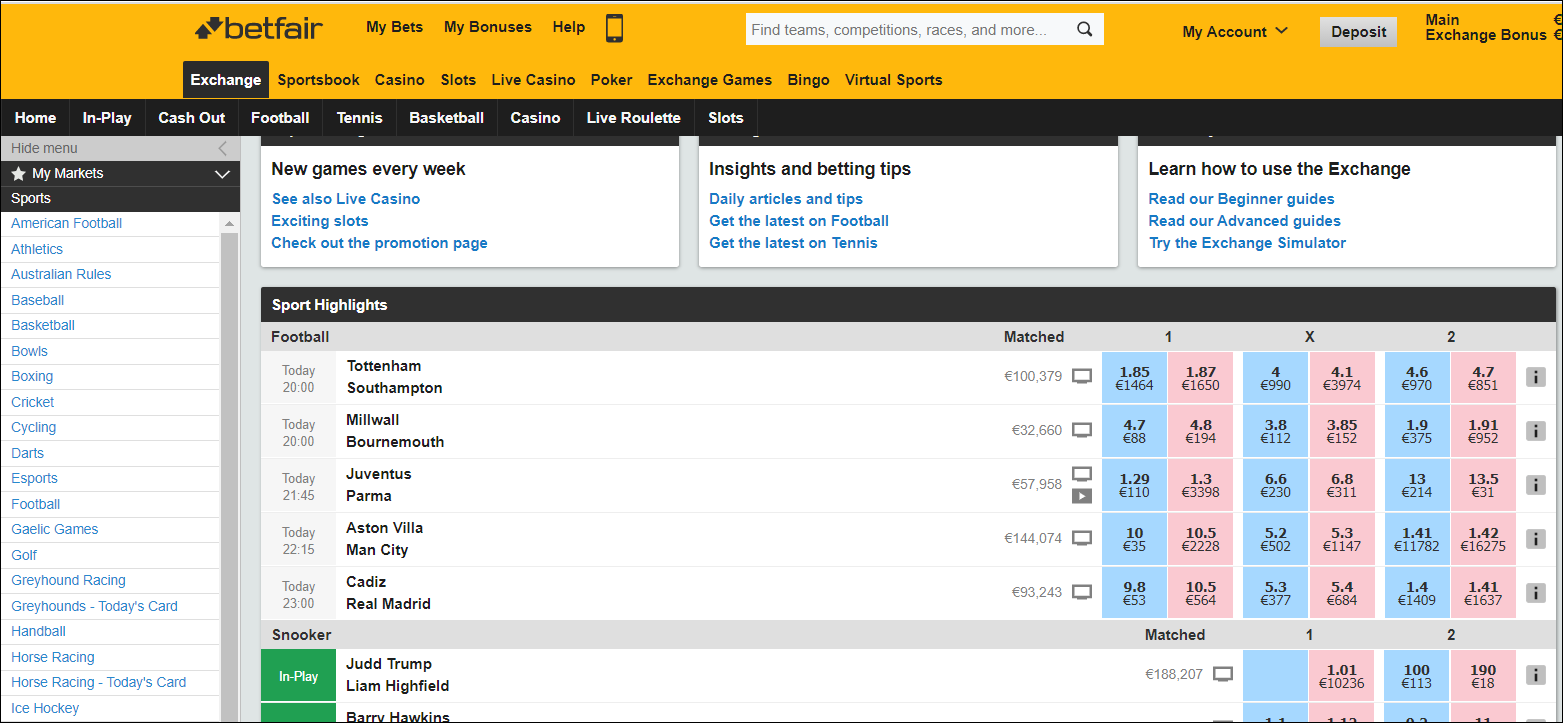Click the Deposit button
This screenshot has height=723, width=1563.
click(1359, 32)
